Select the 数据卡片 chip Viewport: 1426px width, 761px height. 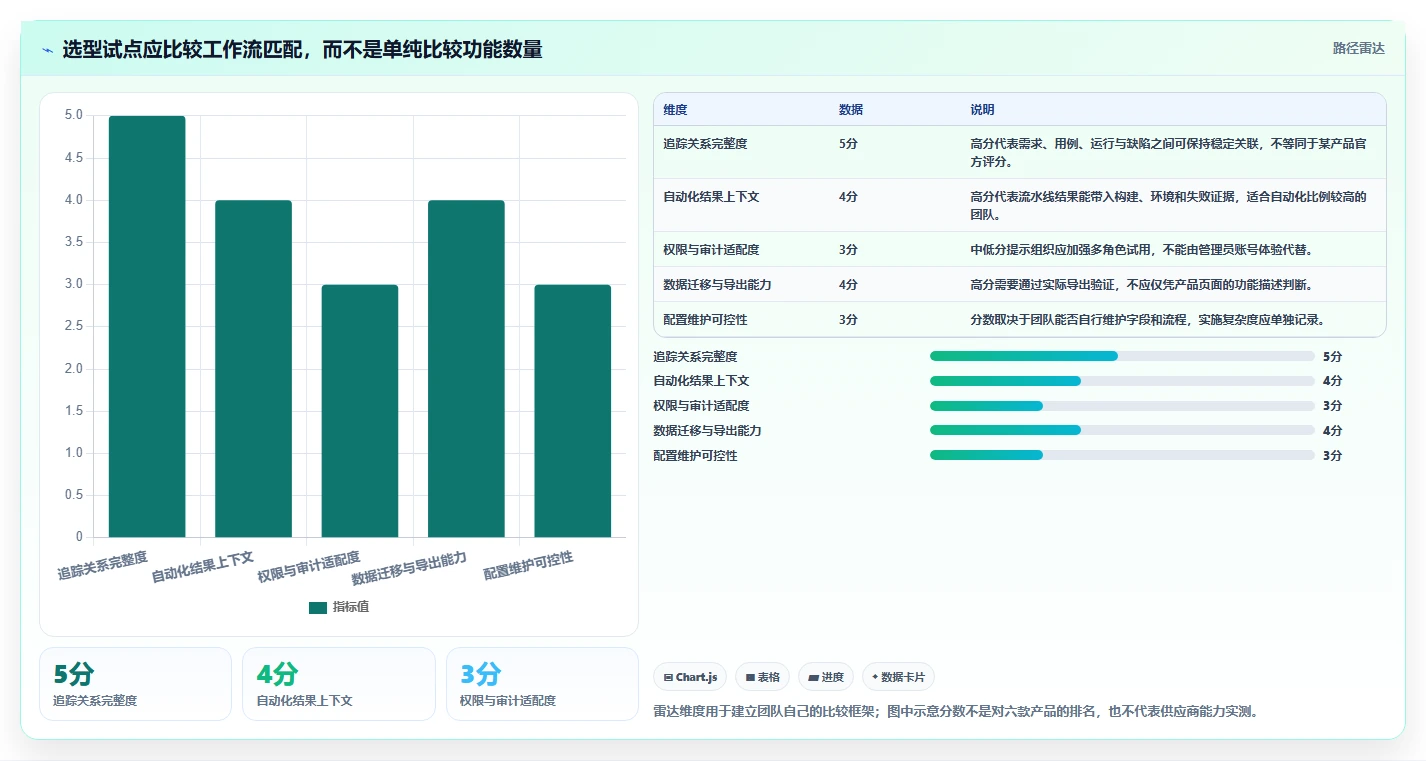click(x=898, y=677)
